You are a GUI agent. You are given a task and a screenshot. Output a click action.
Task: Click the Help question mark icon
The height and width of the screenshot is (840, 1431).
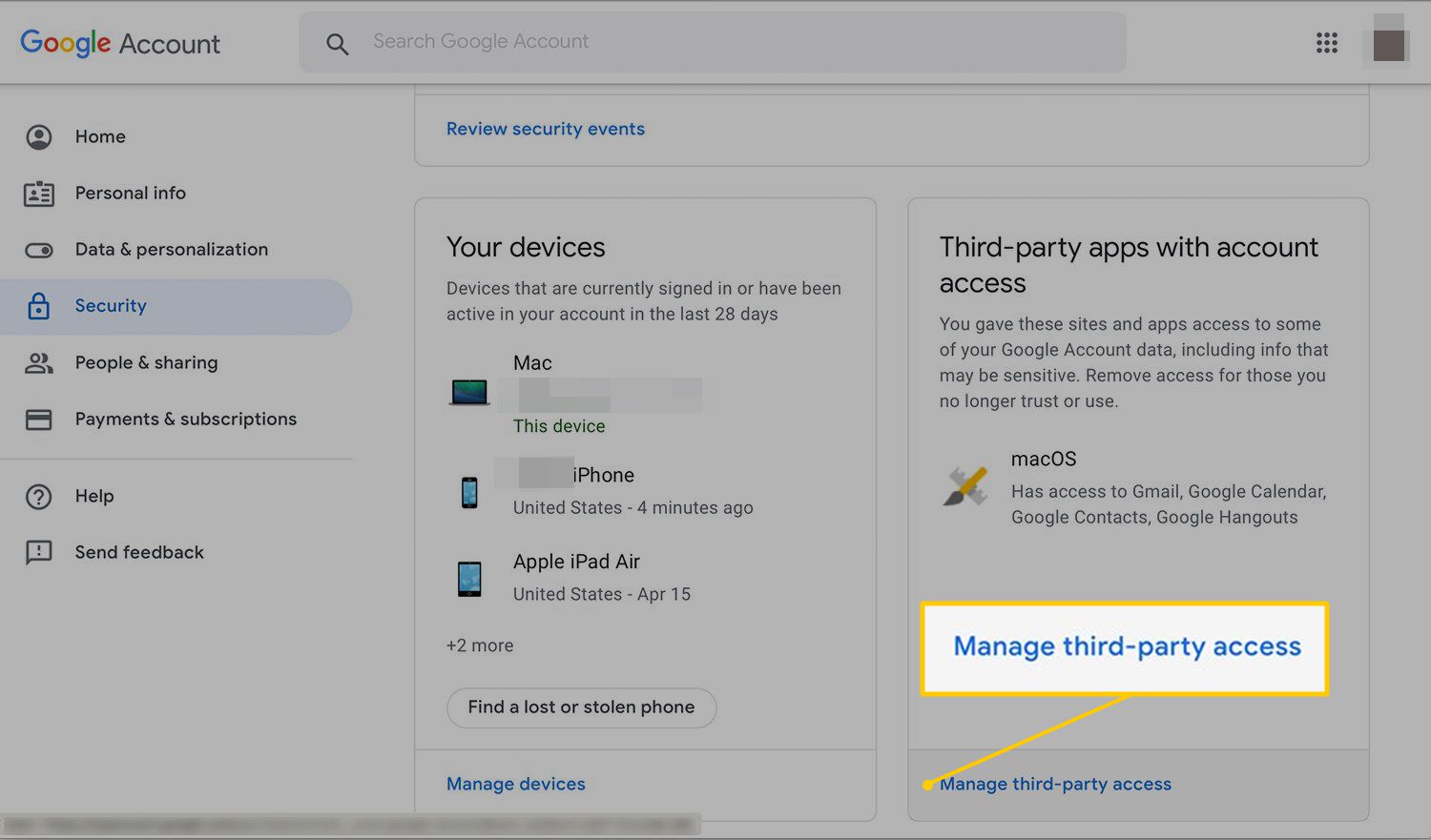(39, 497)
